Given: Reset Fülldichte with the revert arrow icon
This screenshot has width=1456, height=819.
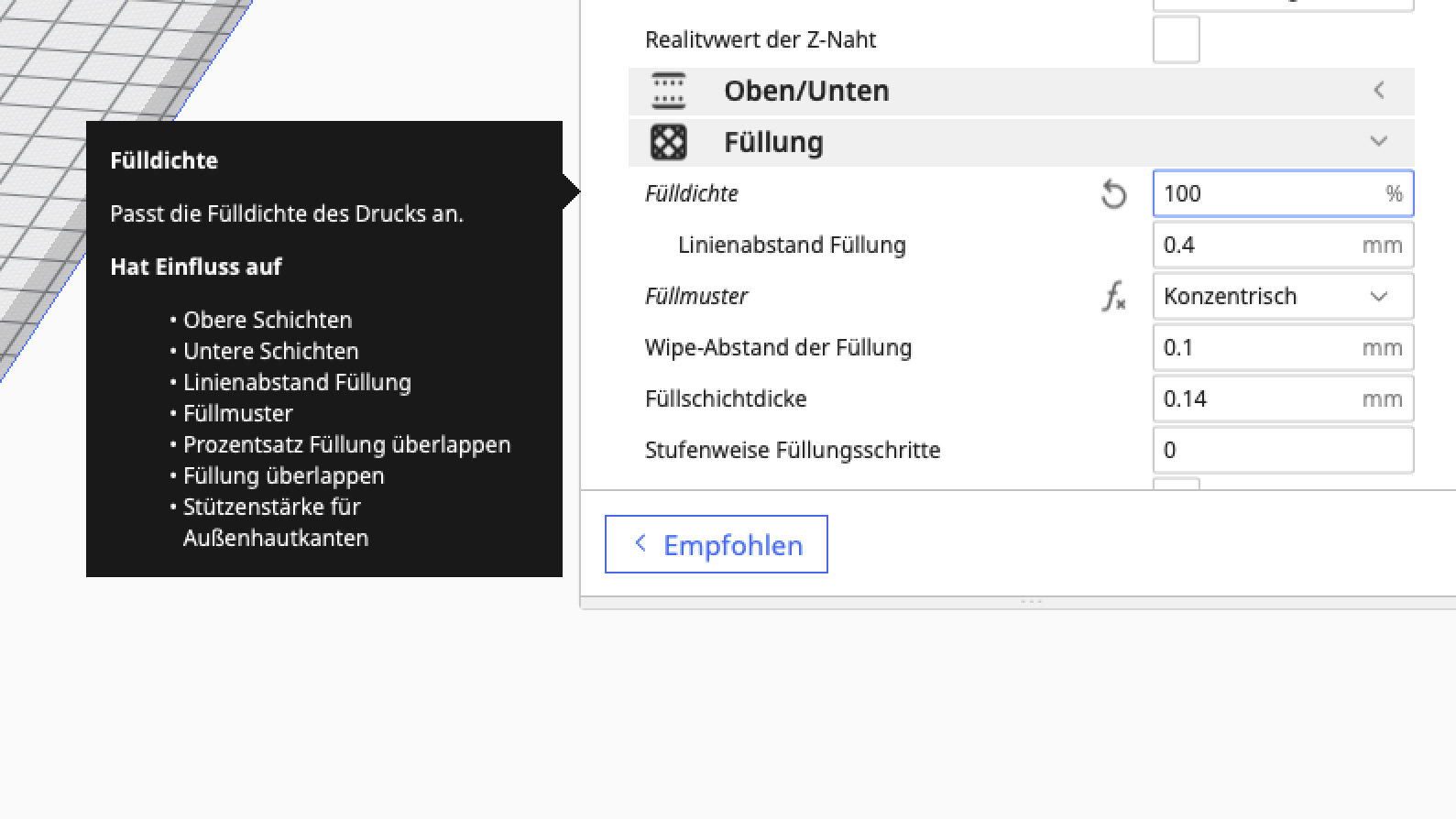Looking at the screenshot, I should point(1113,194).
